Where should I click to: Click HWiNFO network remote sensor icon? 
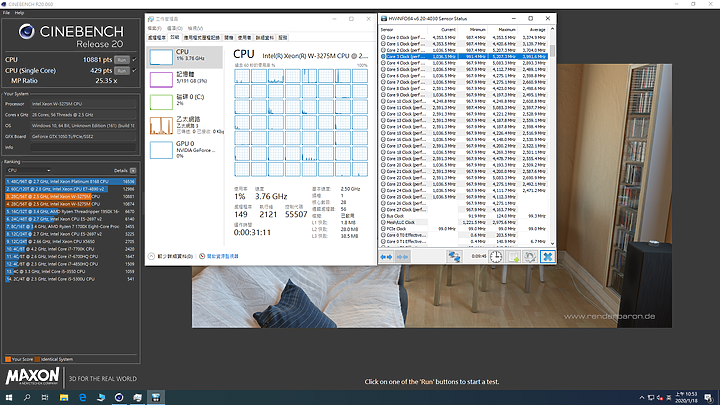[454, 256]
